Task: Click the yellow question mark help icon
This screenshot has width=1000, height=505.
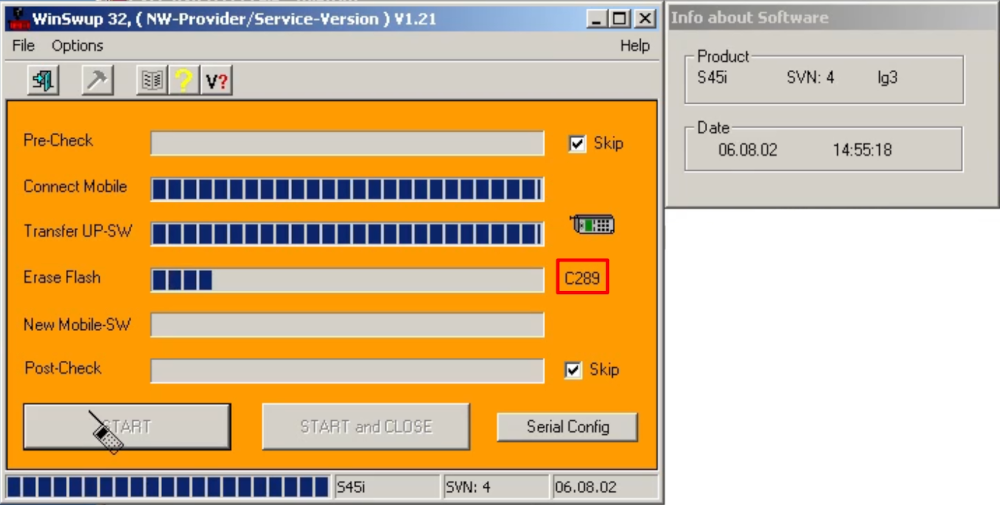Action: [x=184, y=80]
